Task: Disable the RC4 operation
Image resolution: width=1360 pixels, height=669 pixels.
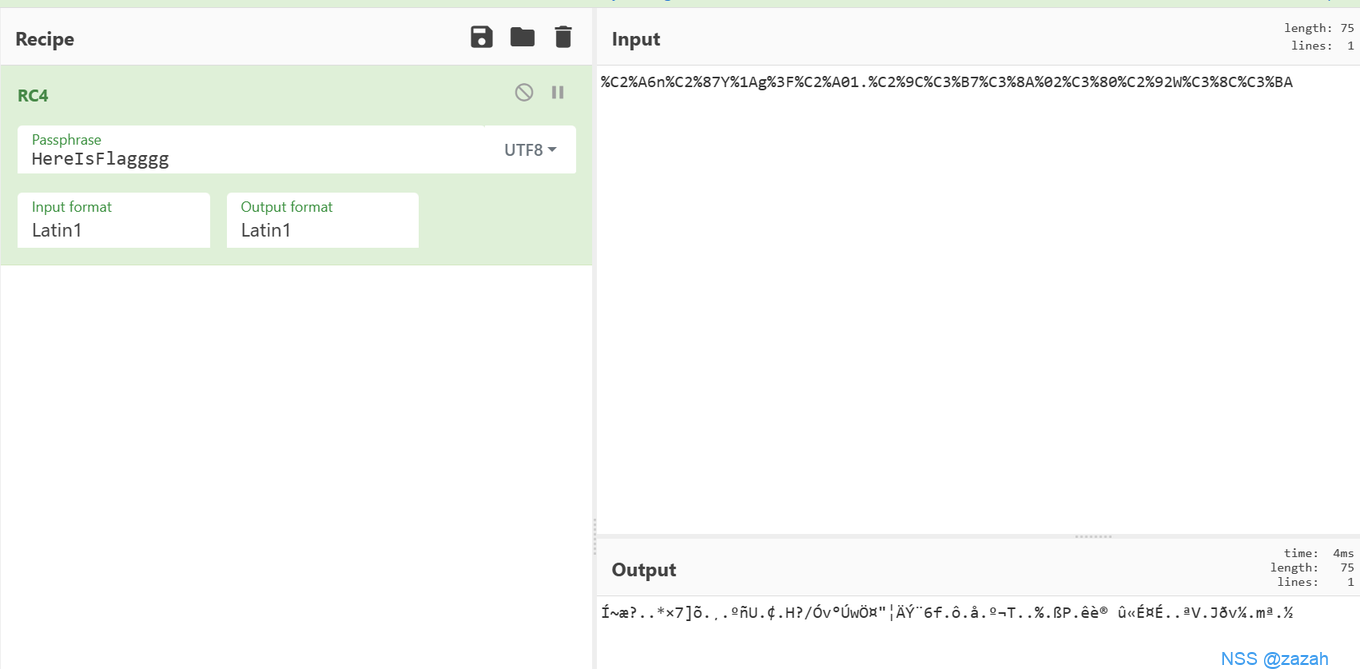Action: pyautogui.click(x=524, y=92)
